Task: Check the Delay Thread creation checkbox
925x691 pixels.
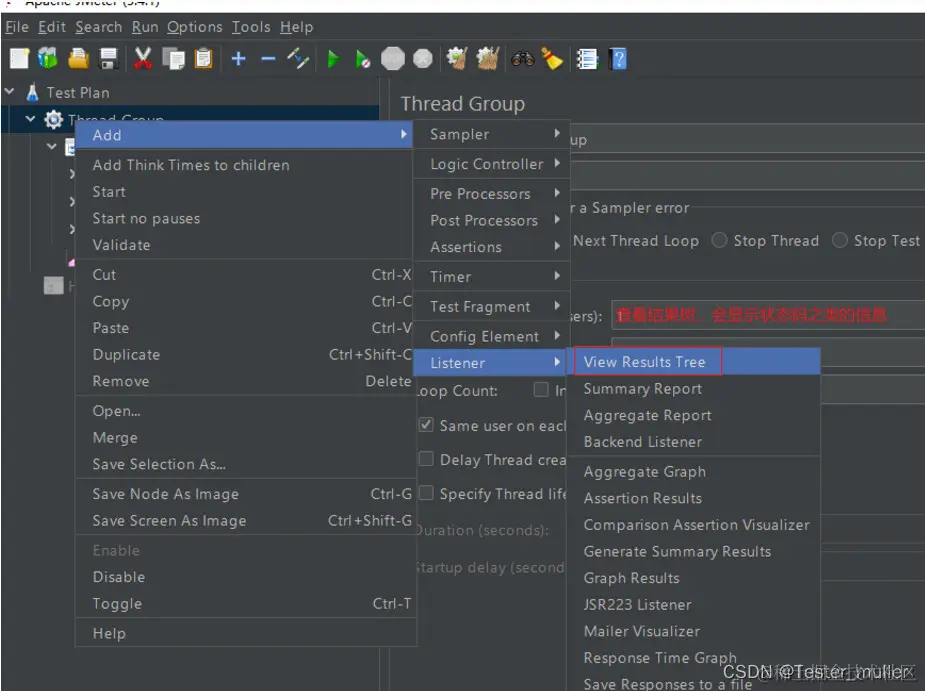Action: pyautogui.click(x=426, y=459)
